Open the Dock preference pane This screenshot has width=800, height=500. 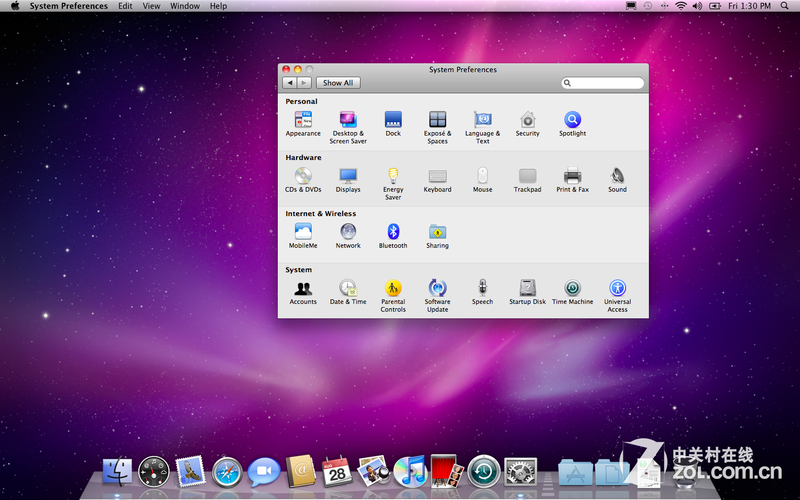(393, 124)
